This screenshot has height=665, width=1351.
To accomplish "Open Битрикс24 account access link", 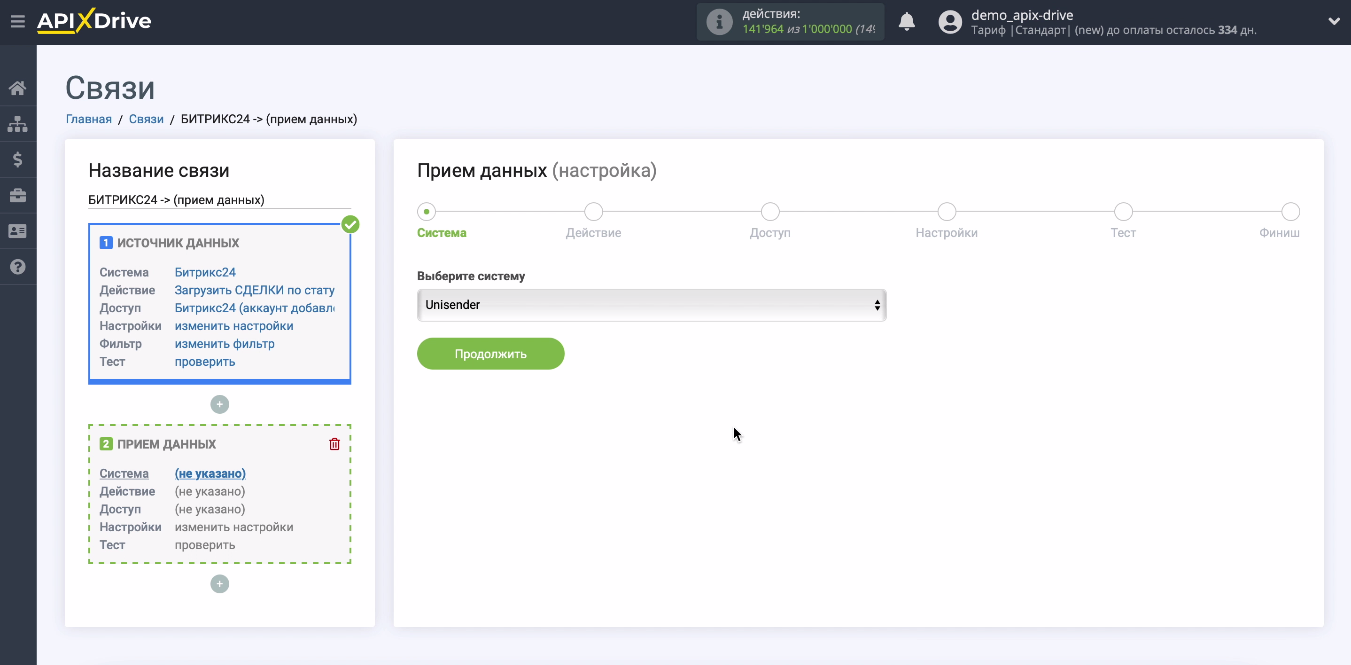I will 255,308.
